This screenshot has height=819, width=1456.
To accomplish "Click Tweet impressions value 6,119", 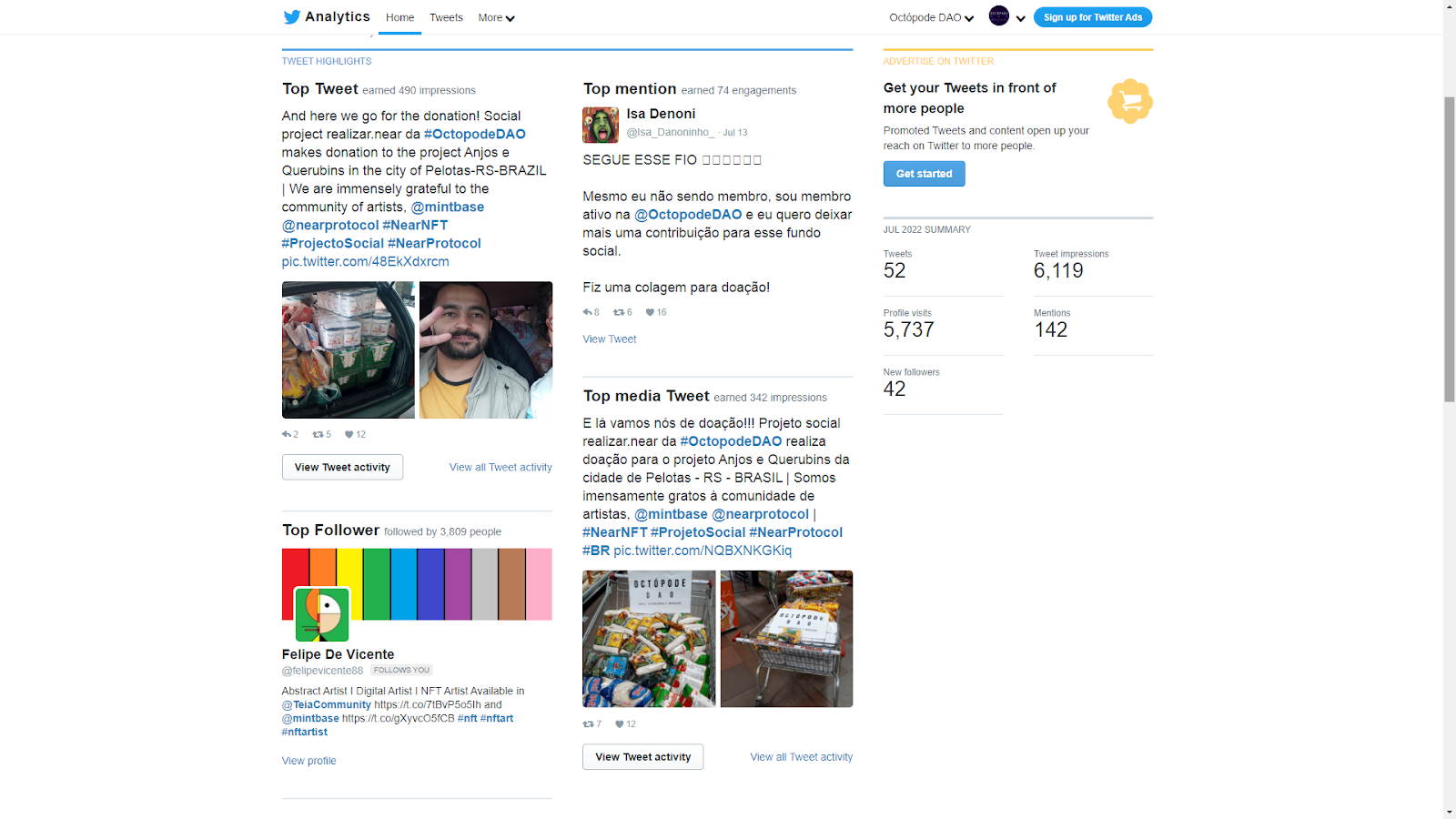I will click(1058, 271).
